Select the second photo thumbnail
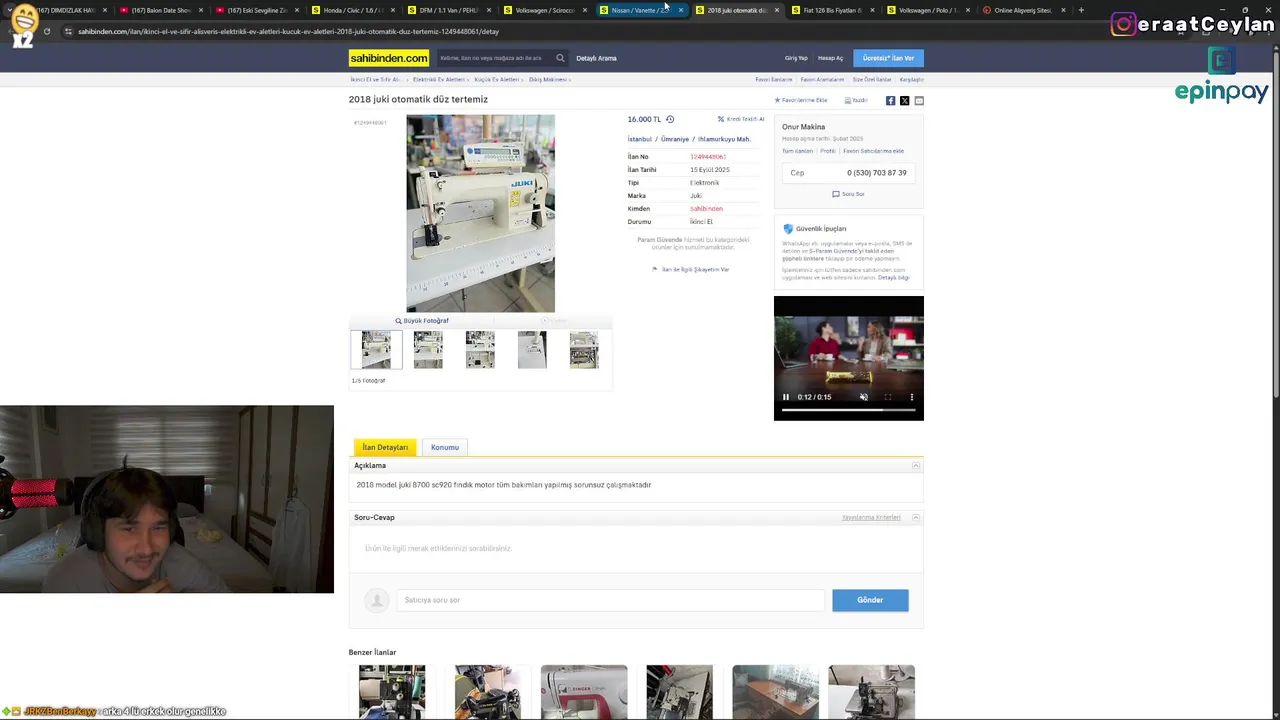This screenshot has height=720, width=1280. pos(428,350)
